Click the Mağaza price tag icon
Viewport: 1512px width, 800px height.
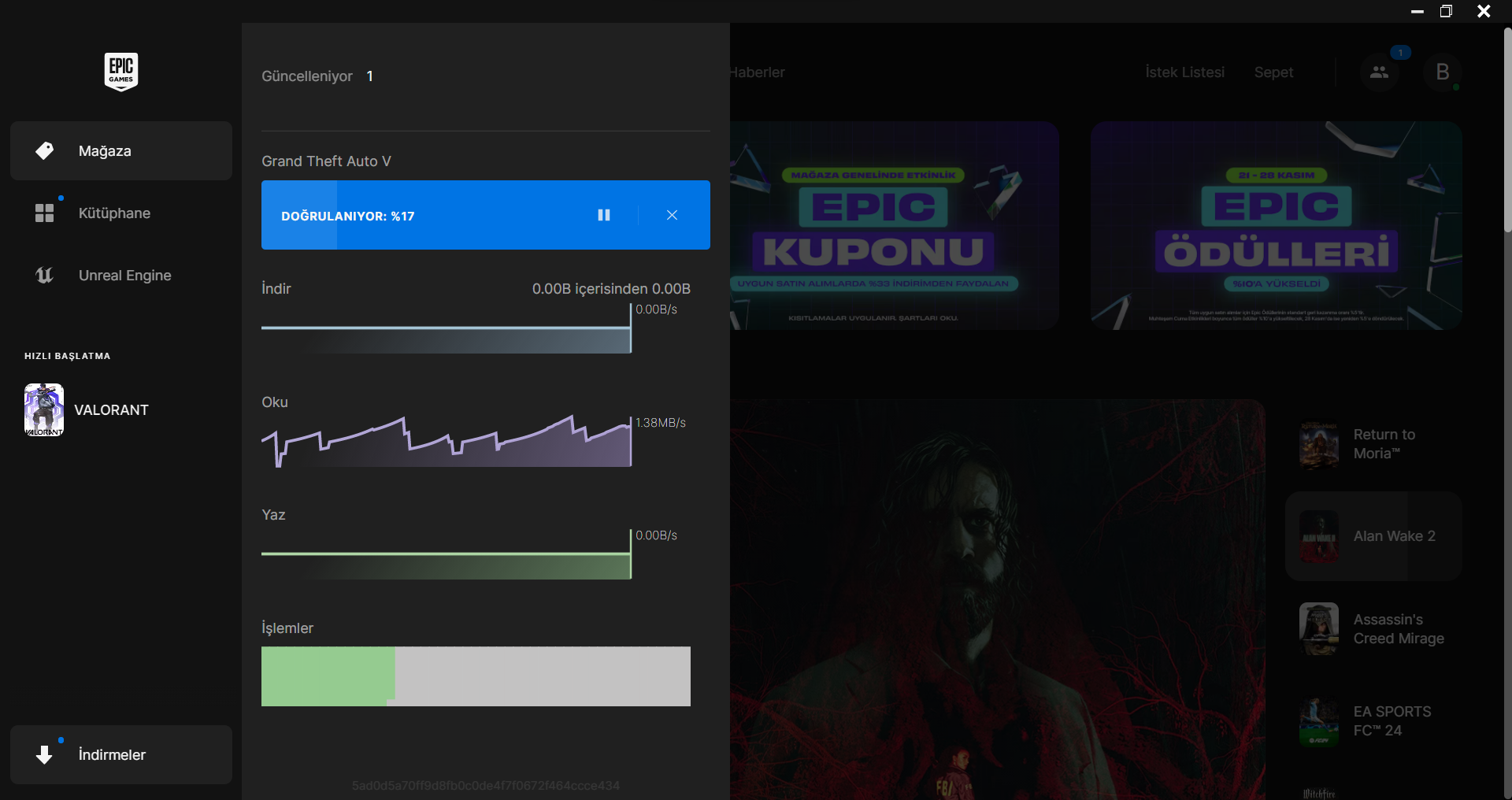45,150
